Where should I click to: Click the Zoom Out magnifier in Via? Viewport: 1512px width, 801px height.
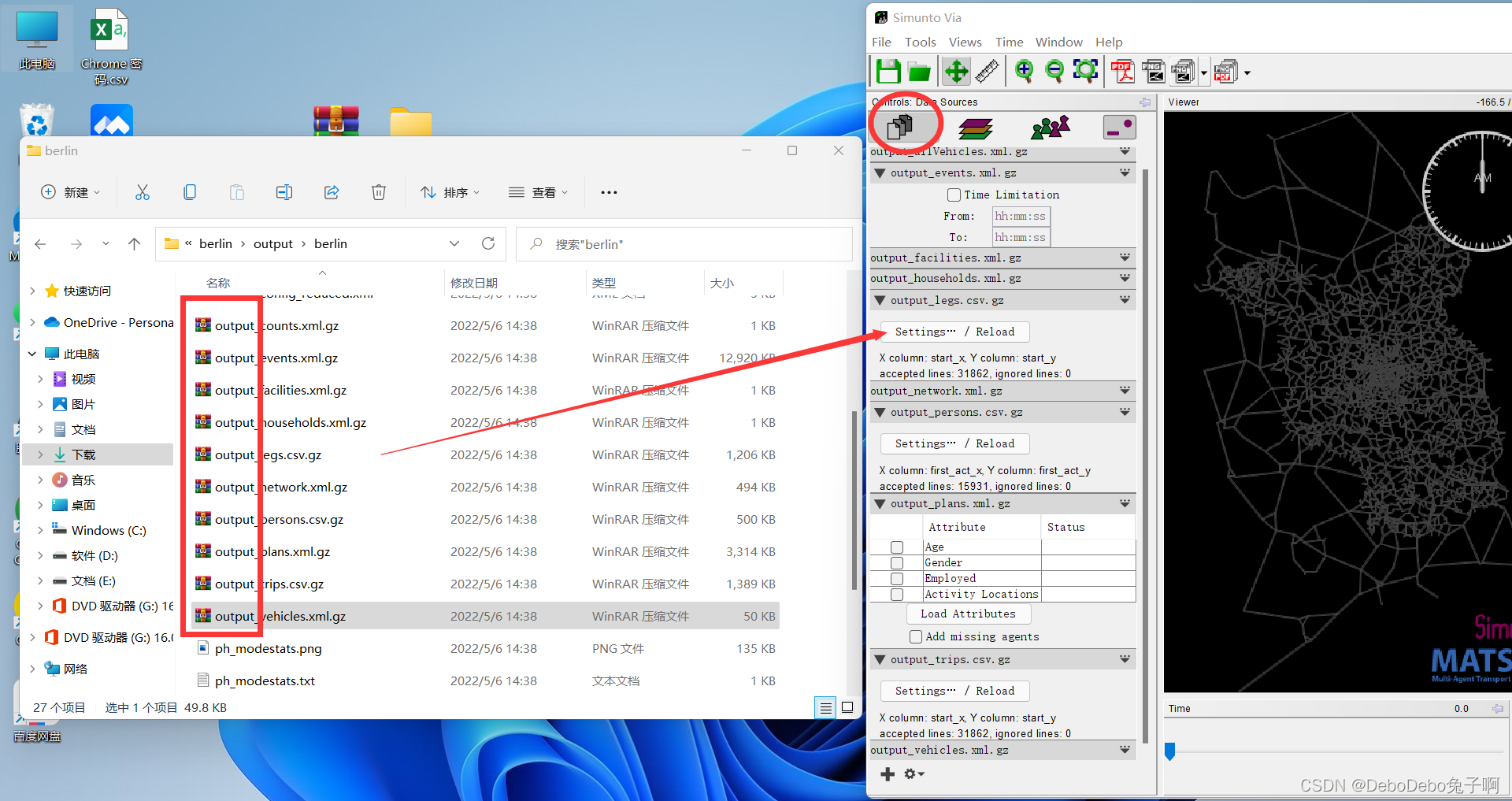1054,71
